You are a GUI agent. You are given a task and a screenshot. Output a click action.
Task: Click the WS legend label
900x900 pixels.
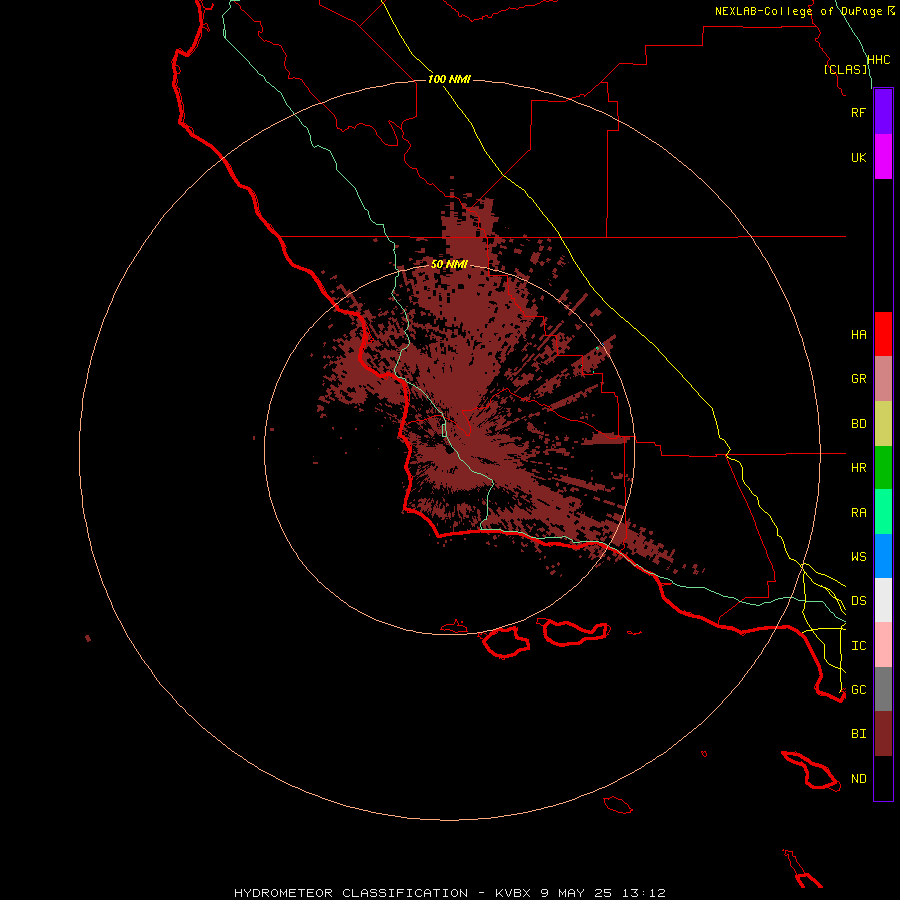(858, 557)
